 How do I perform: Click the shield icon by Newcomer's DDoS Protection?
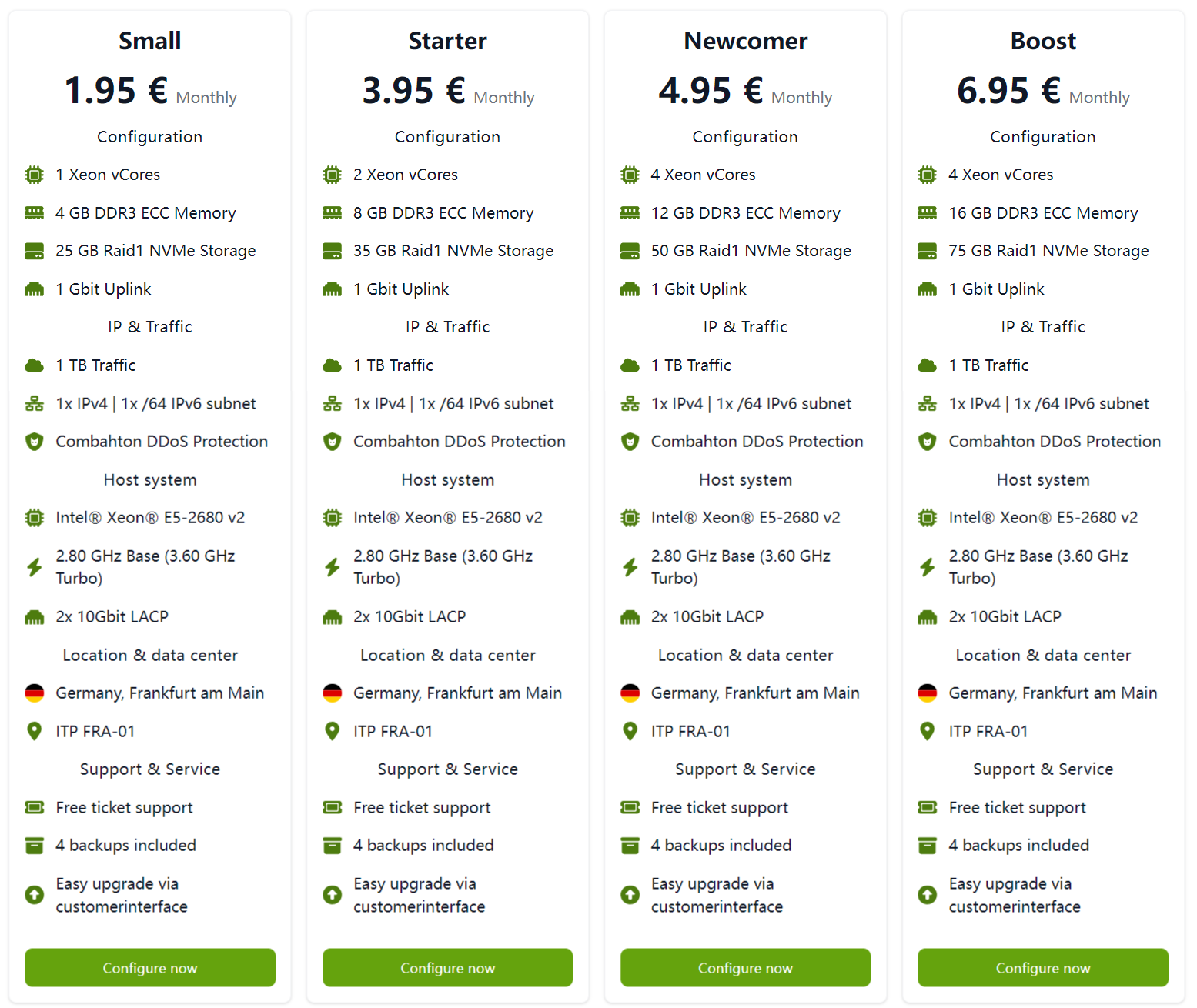pos(630,442)
